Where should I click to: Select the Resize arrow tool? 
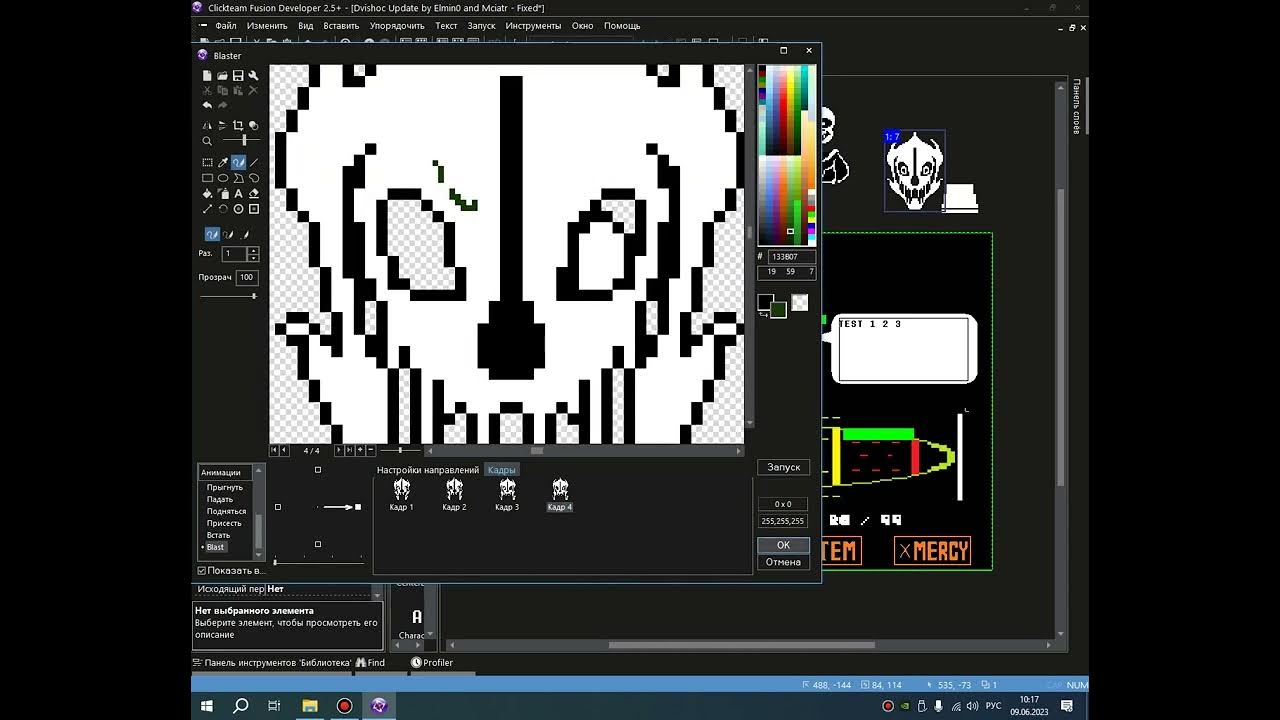[x=207, y=209]
